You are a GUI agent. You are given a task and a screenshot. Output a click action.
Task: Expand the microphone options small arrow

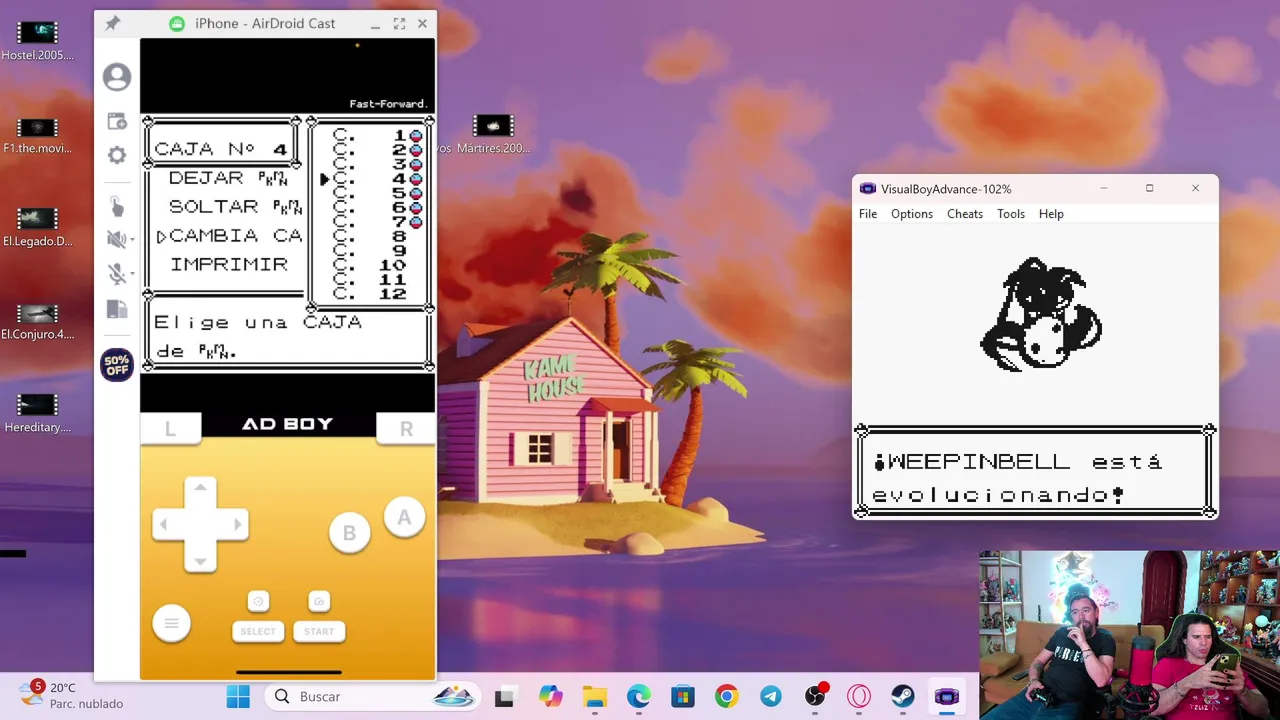pos(130,275)
